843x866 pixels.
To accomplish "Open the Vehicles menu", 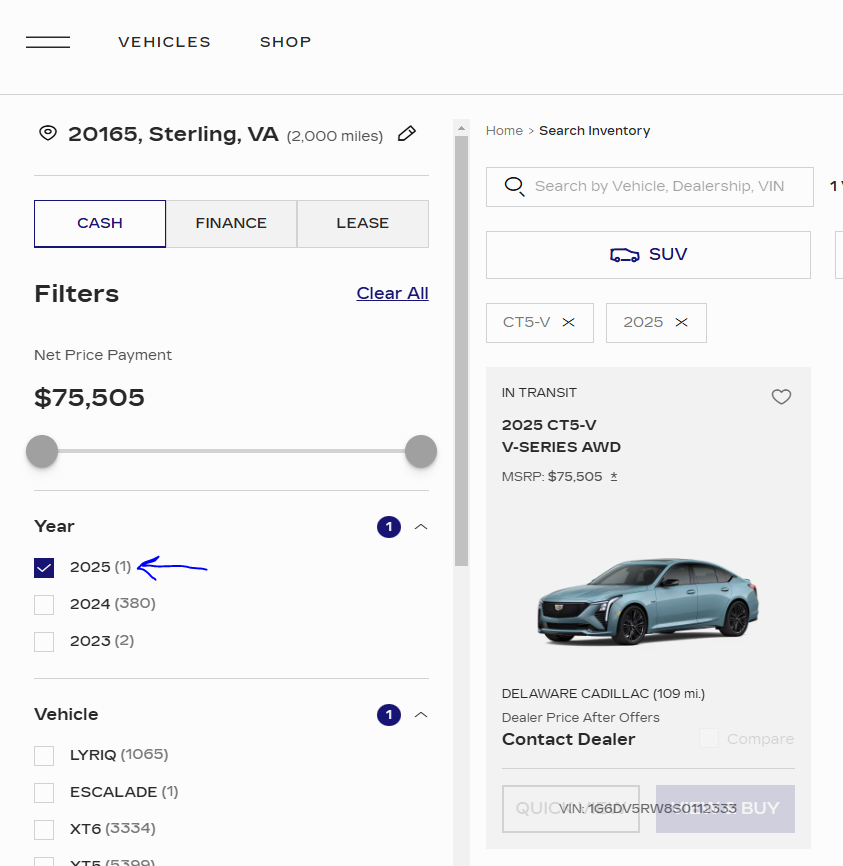I will click(x=164, y=42).
